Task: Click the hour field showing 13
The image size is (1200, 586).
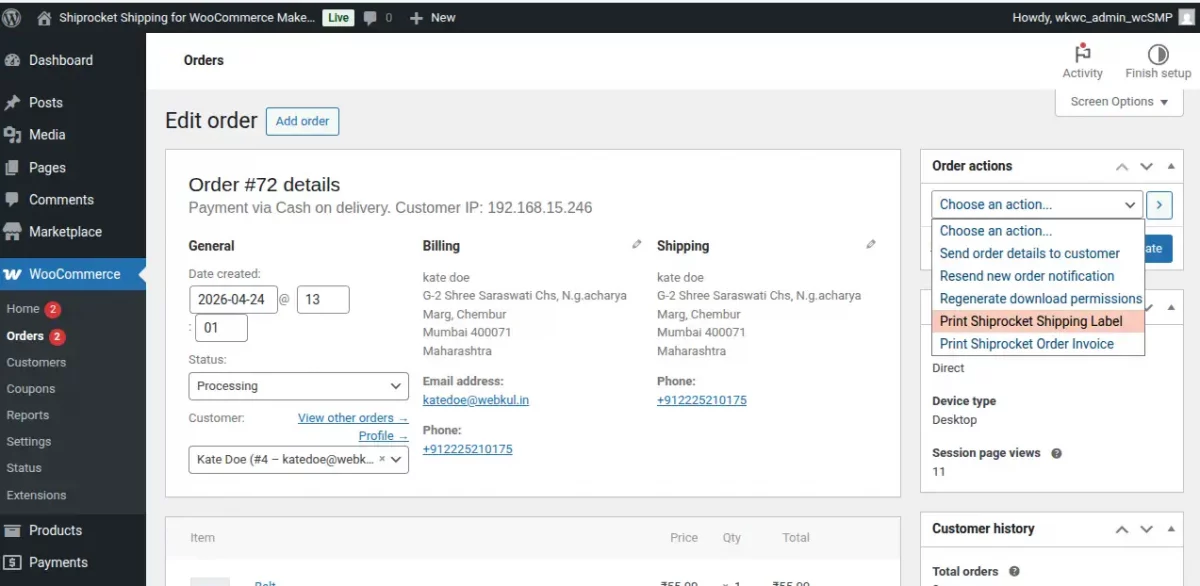Action: coord(323,300)
